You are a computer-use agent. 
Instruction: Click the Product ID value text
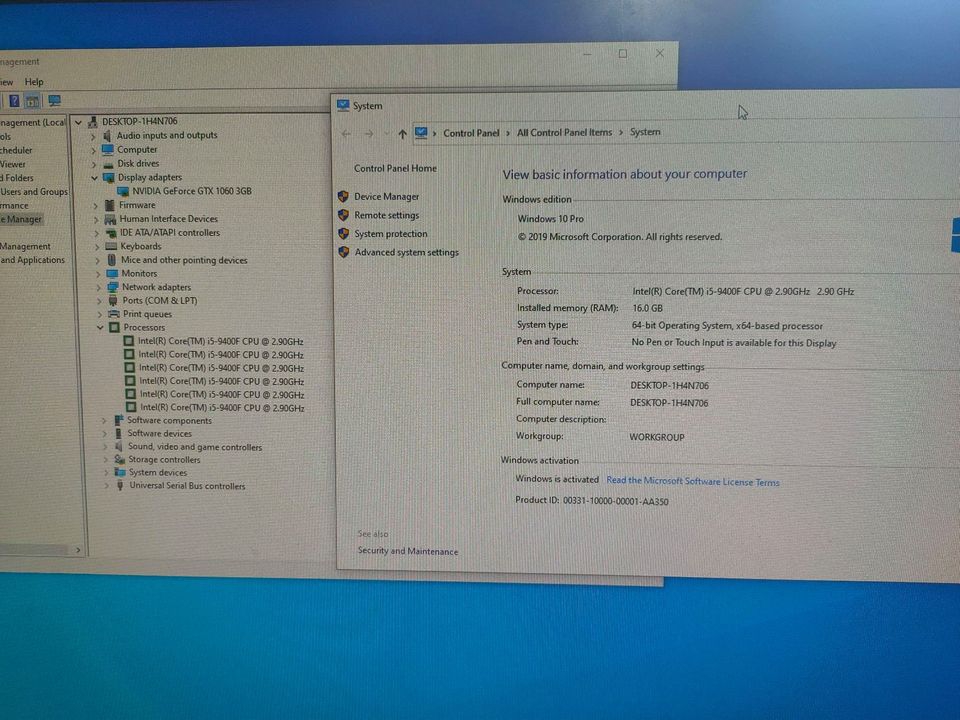click(x=615, y=501)
